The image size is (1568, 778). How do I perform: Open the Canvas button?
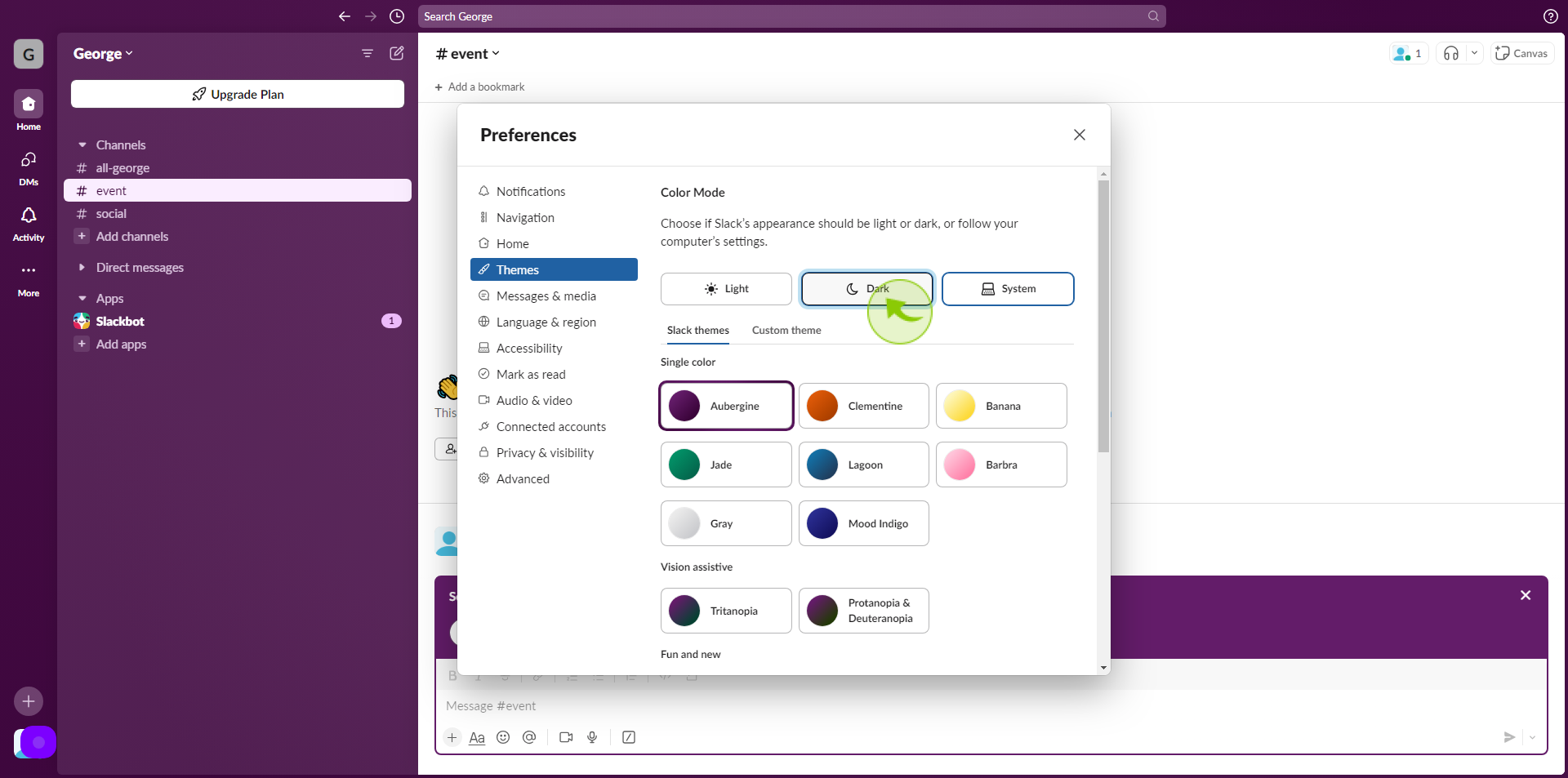pyautogui.click(x=1522, y=53)
